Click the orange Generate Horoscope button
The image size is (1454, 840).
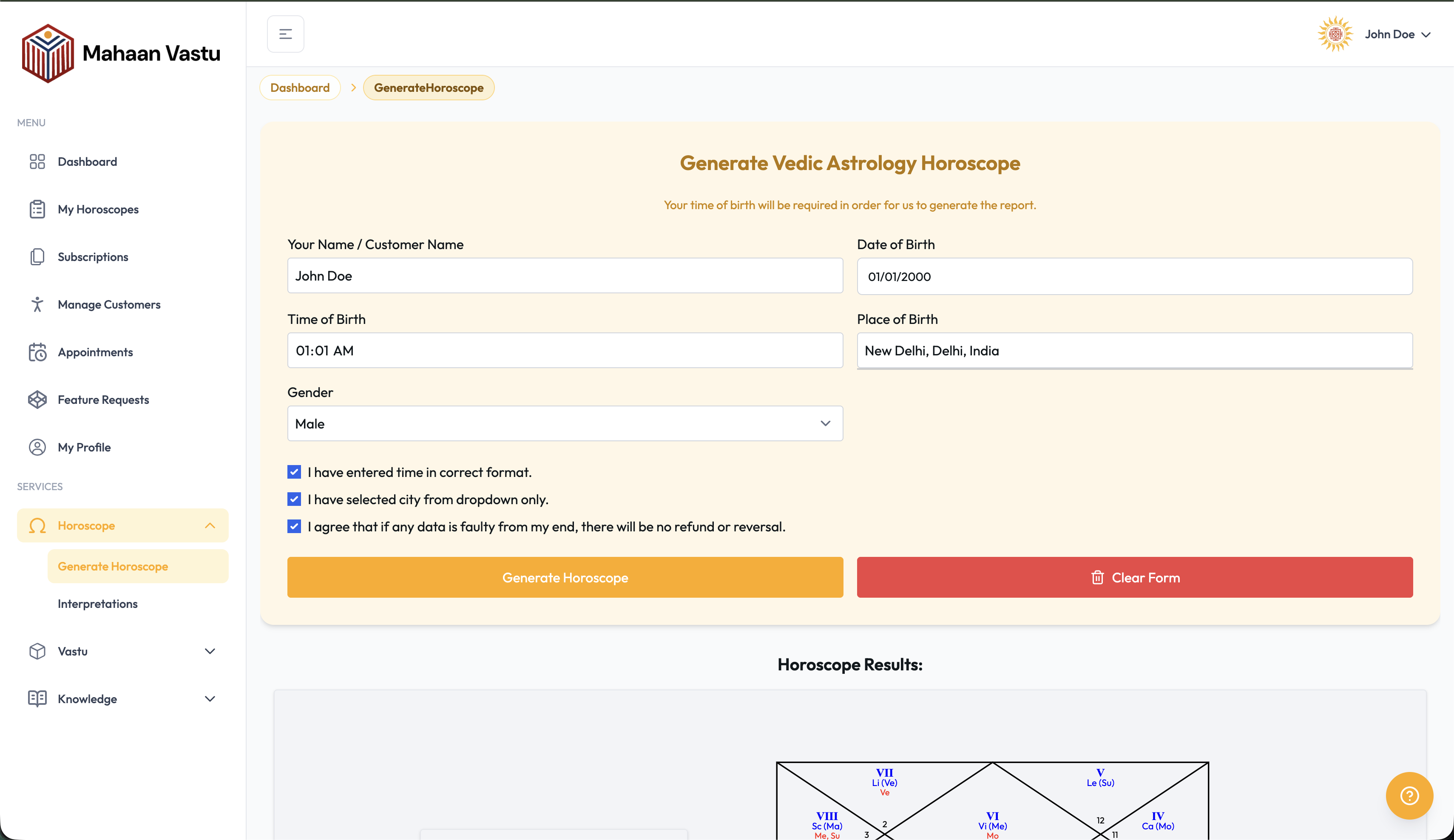[x=565, y=577]
